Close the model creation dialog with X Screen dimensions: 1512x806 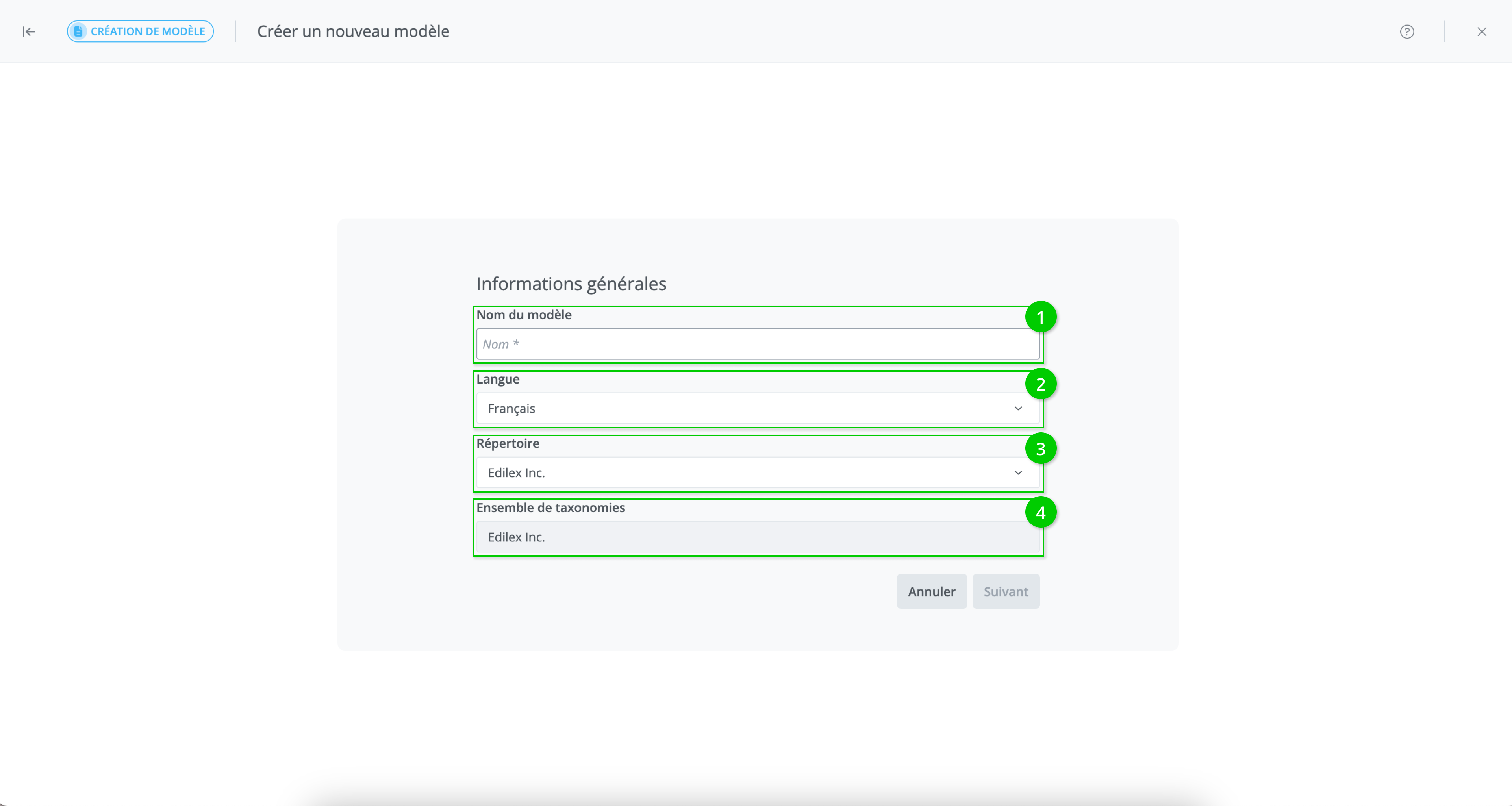(1481, 32)
